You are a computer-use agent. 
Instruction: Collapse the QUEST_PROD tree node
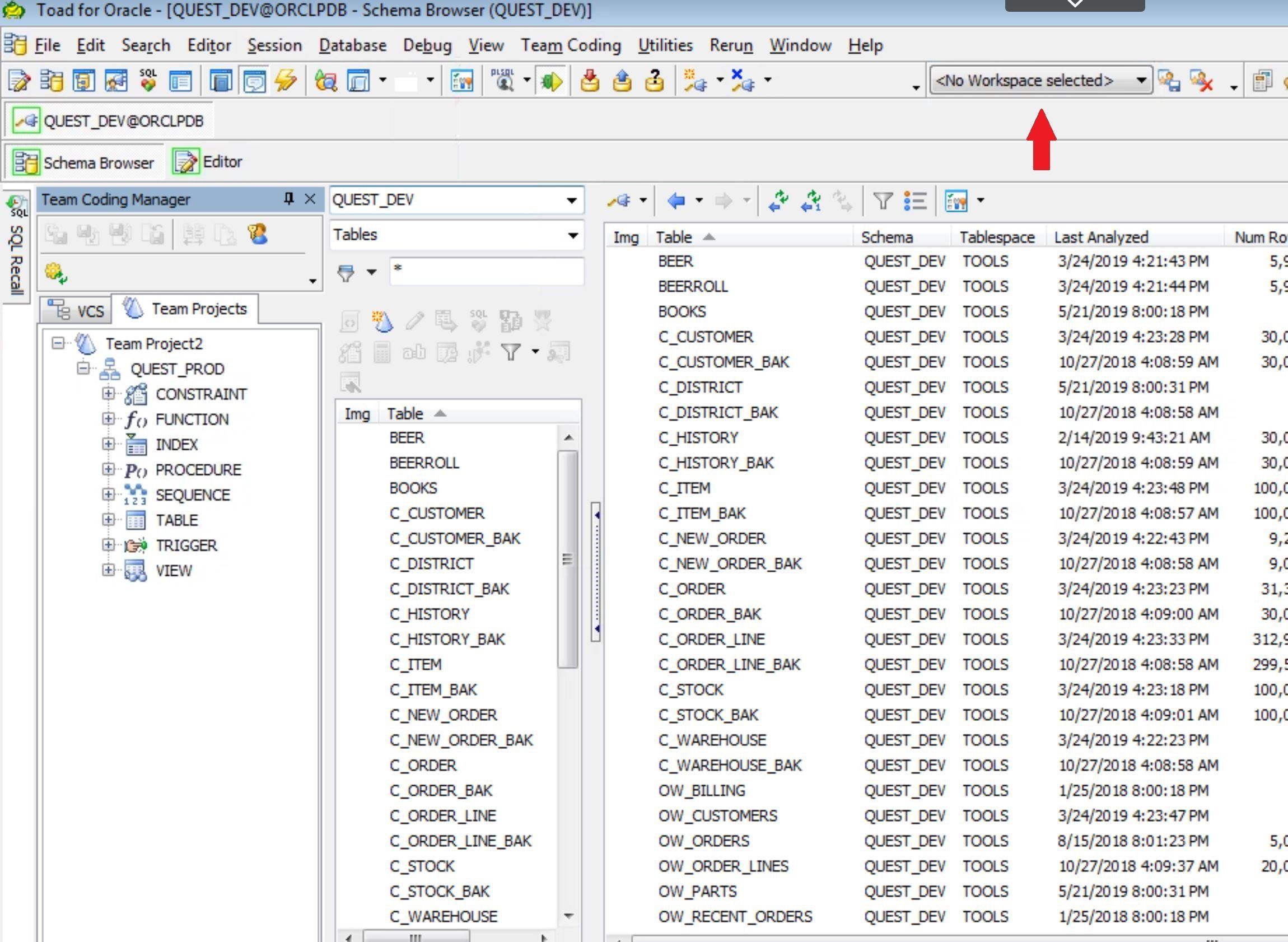83,369
